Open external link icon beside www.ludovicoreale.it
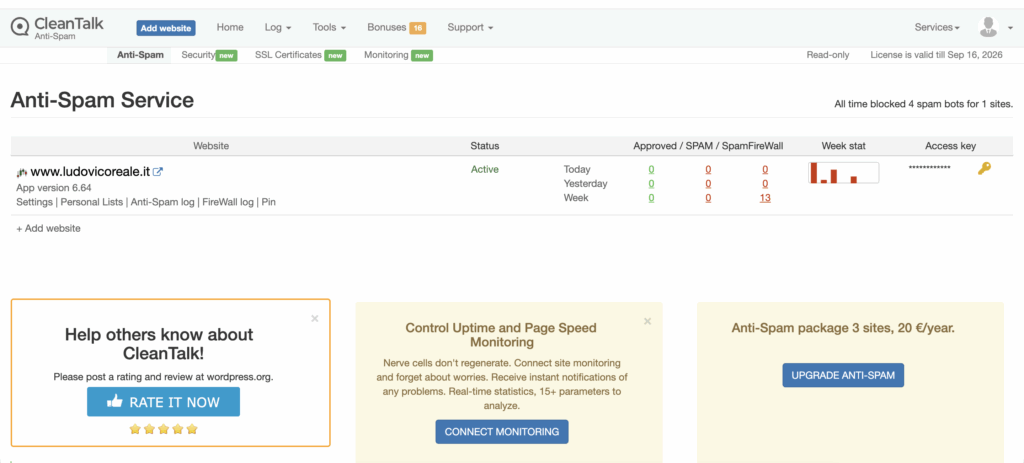Viewport: 1024px width, 463px height. [x=157, y=172]
